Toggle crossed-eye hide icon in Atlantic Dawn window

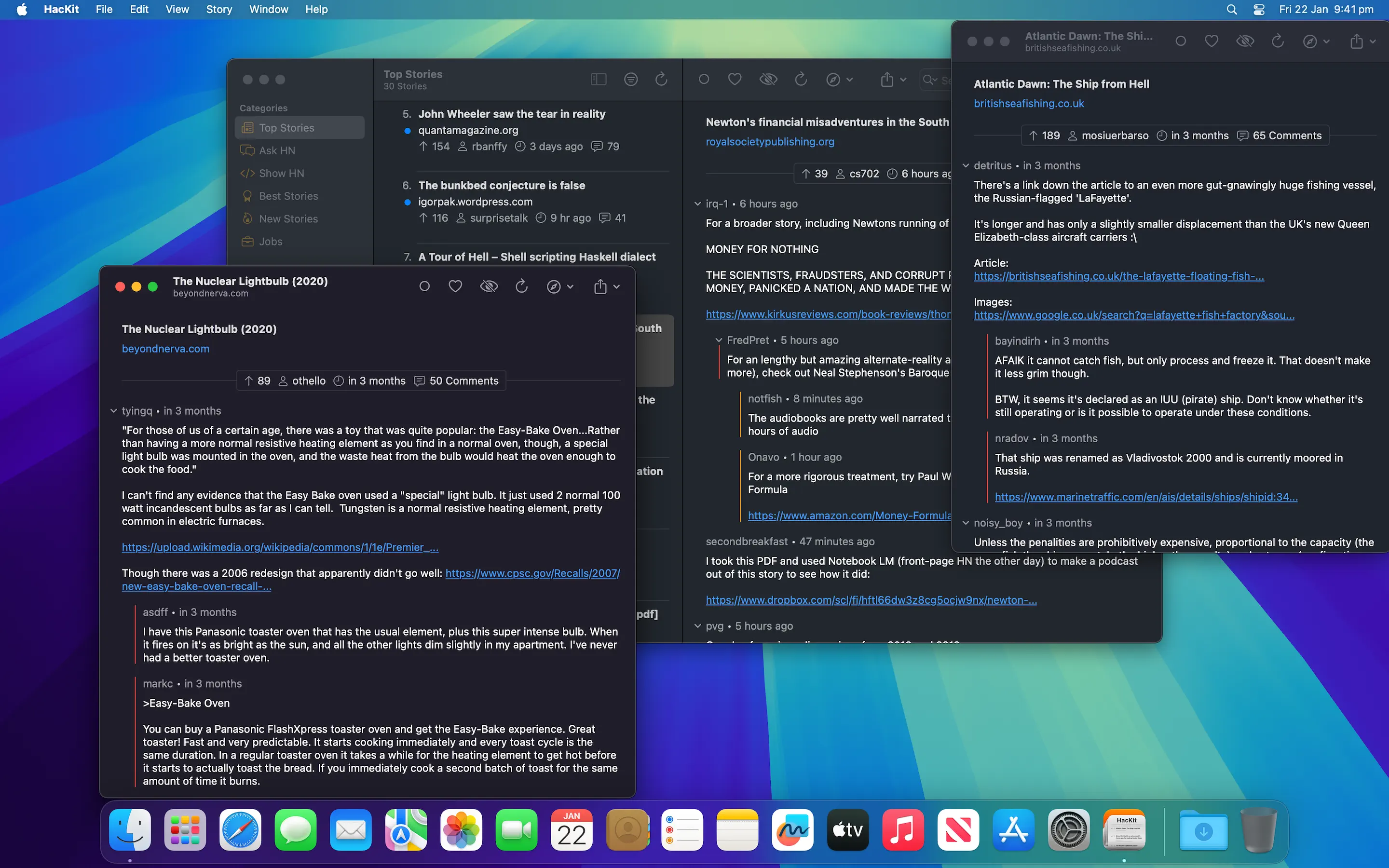click(1245, 41)
